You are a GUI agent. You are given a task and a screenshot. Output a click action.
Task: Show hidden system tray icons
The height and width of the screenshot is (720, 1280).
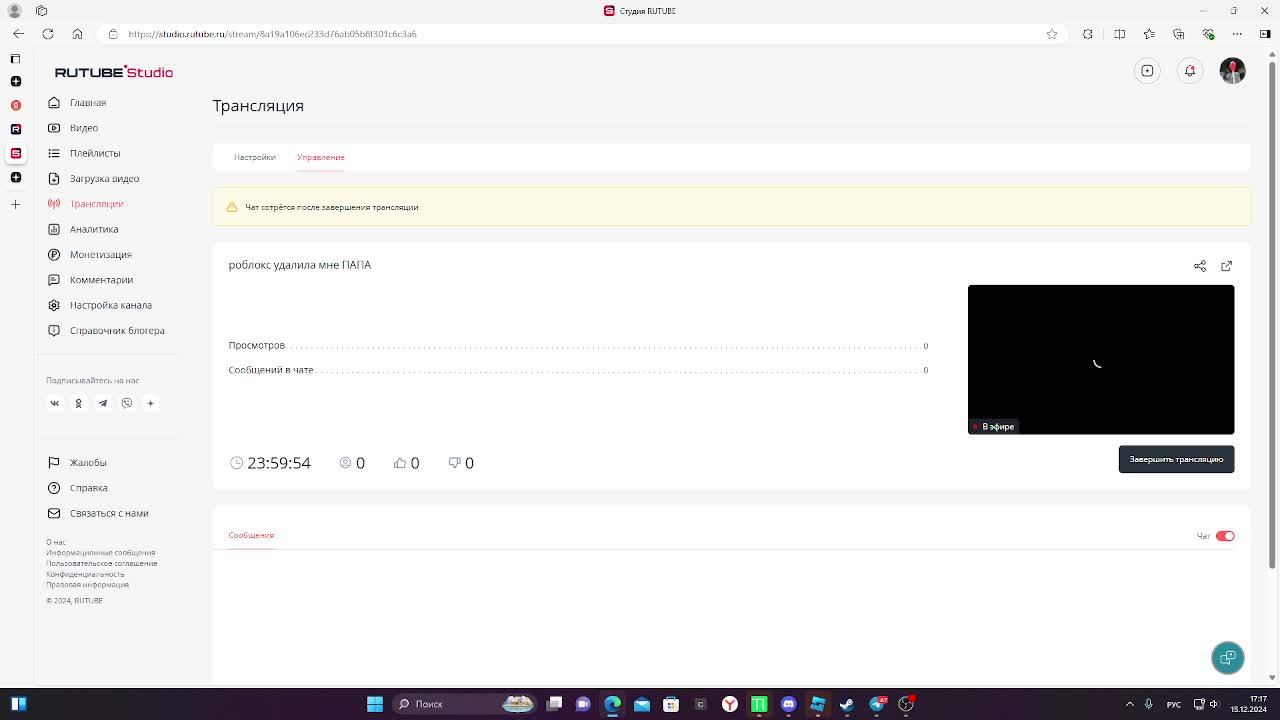tap(1130, 704)
